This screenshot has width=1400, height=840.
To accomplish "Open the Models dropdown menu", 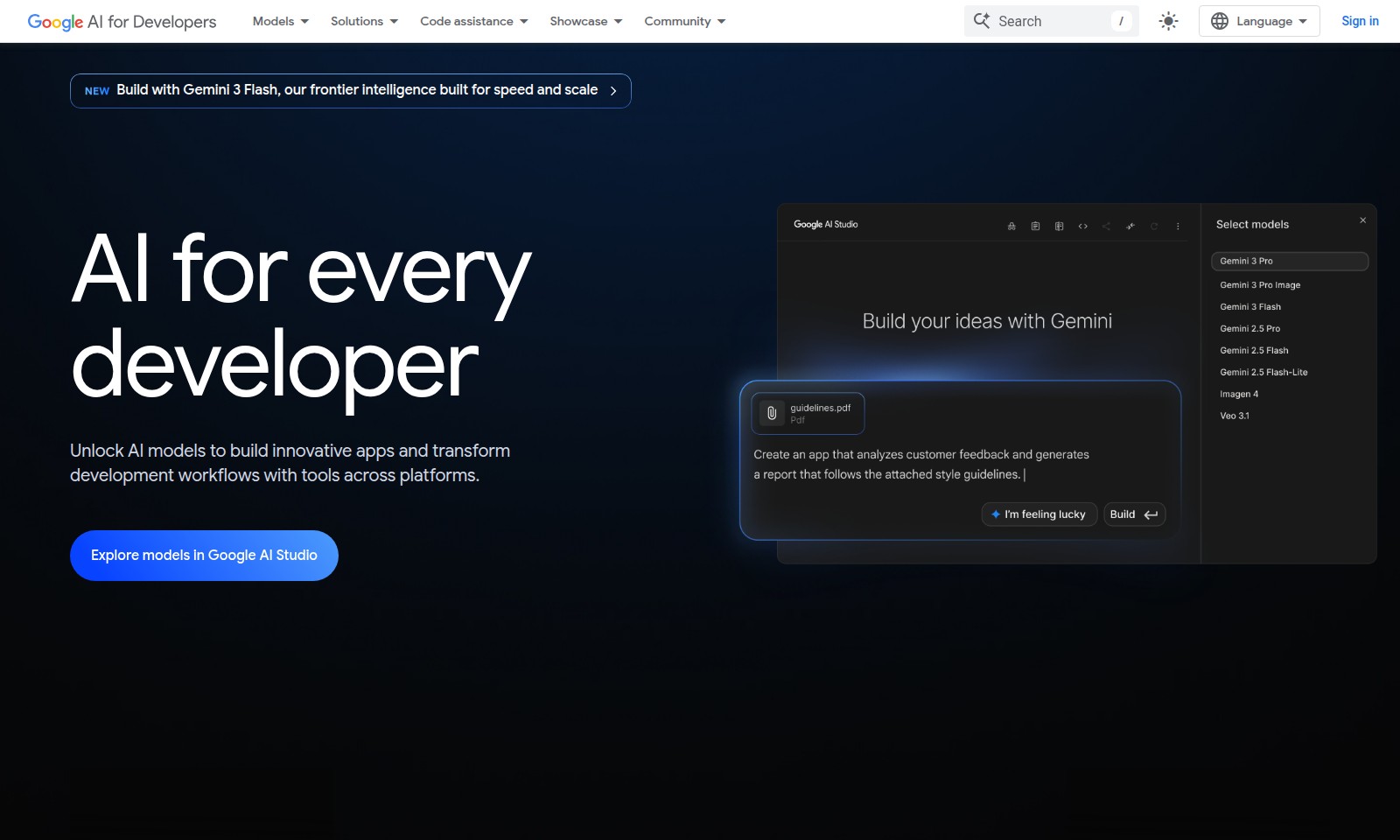I will pyautogui.click(x=280, y=21).
